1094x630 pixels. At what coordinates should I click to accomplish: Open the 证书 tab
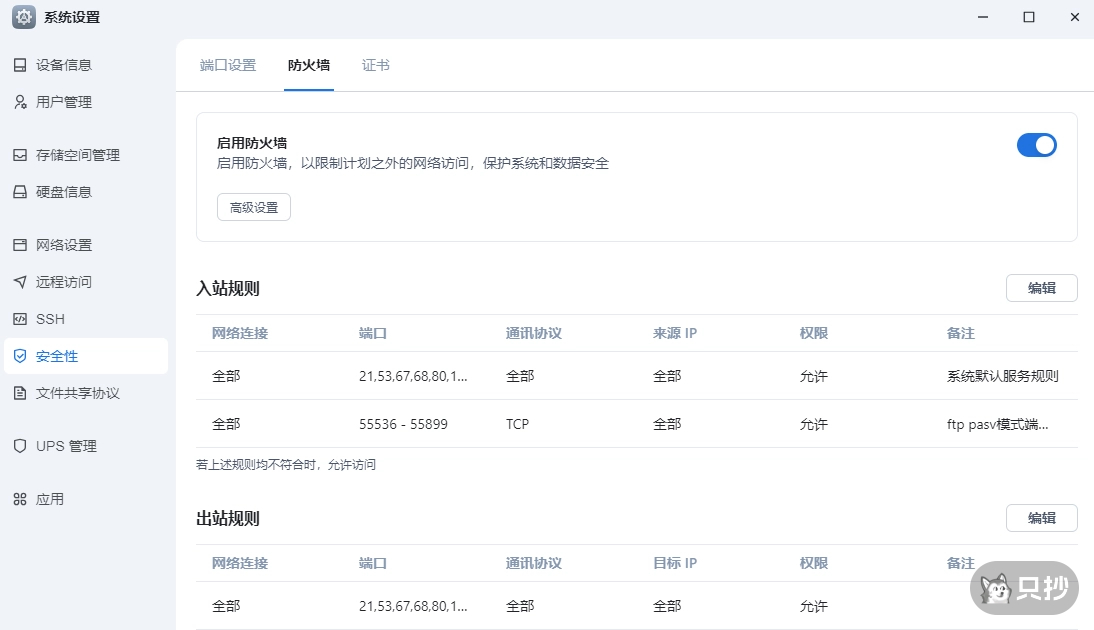pos(375,64)
